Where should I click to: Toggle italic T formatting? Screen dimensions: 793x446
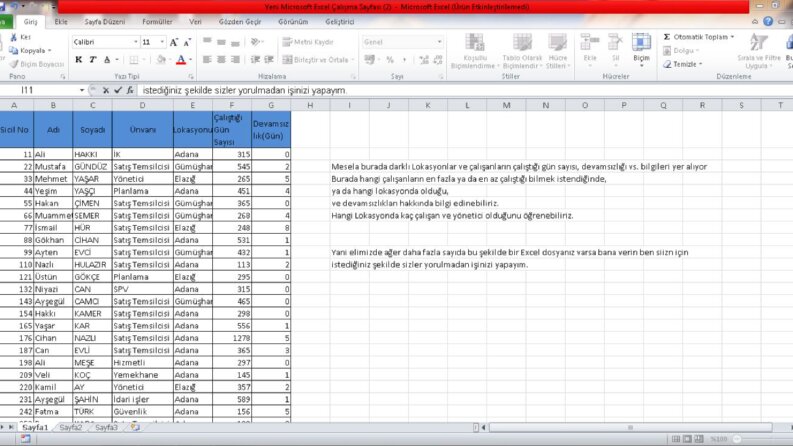point(93,60)
